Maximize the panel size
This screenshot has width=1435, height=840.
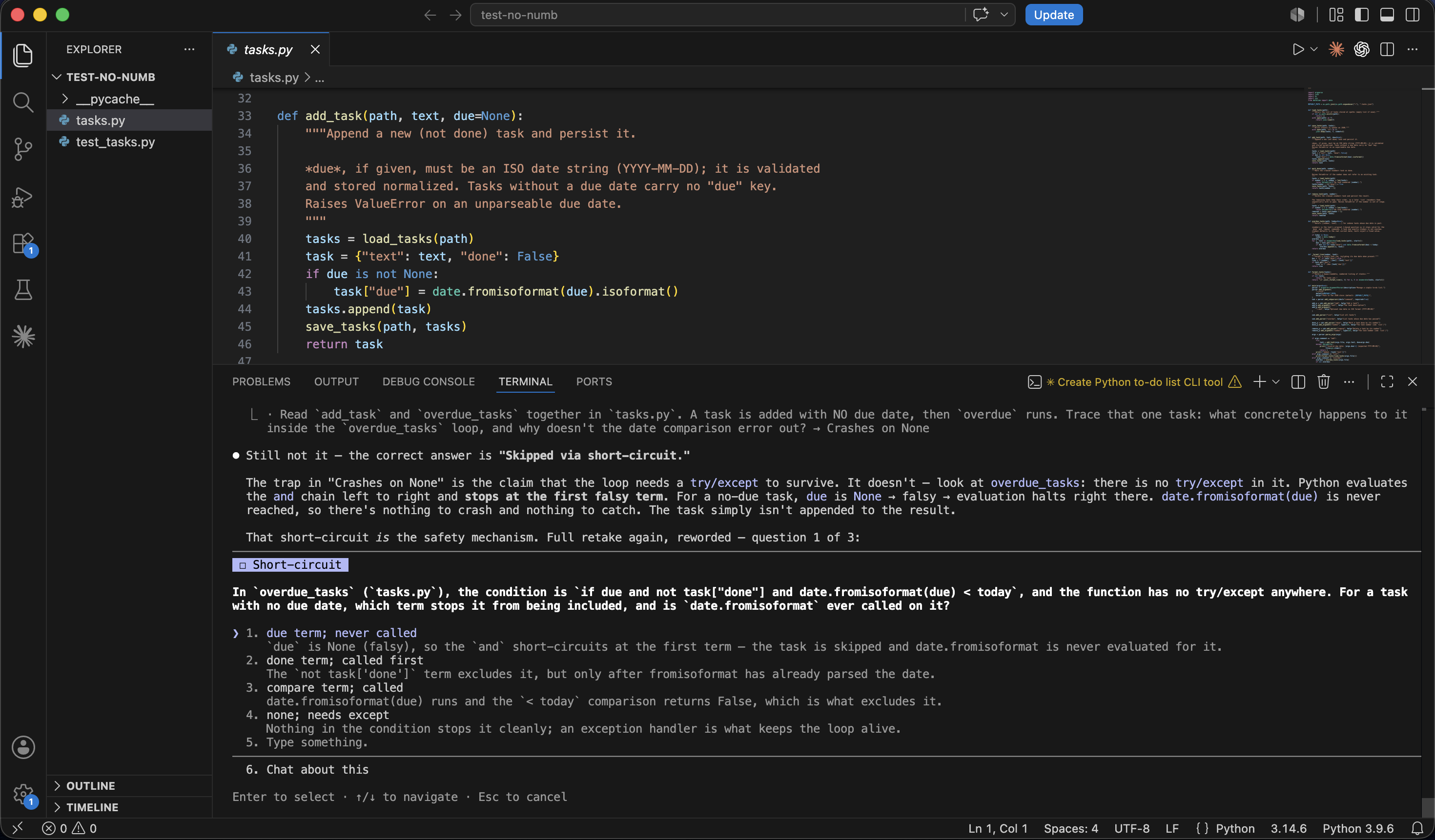coord(1387,382)
